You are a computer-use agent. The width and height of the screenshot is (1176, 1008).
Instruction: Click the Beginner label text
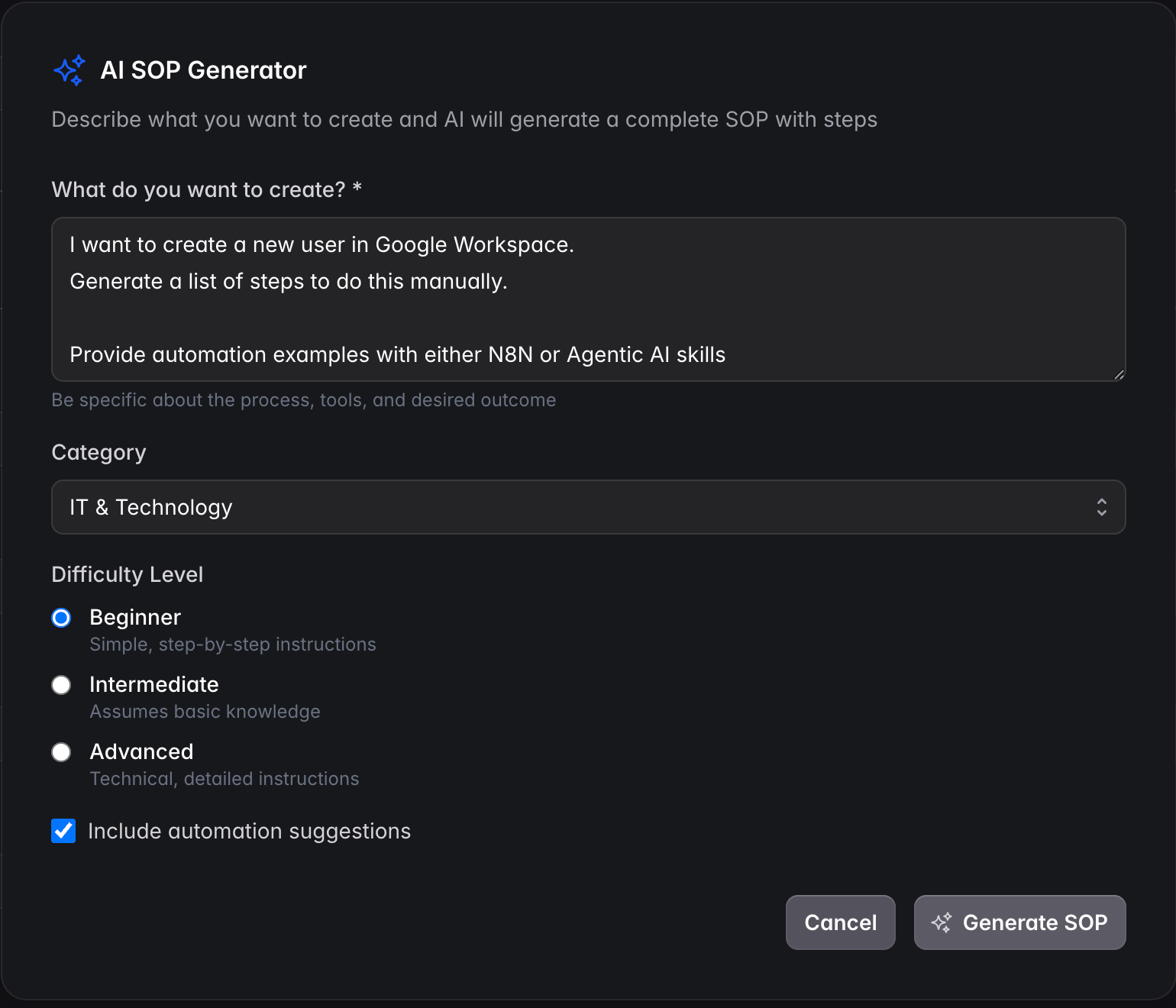pyautogui.click(x=135, y=617)
